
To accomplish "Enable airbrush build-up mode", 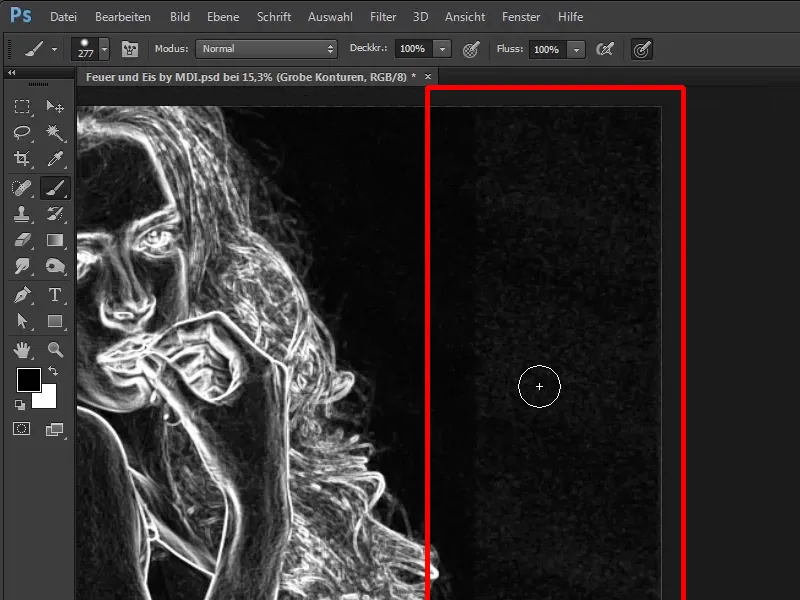I will (605, 49).
